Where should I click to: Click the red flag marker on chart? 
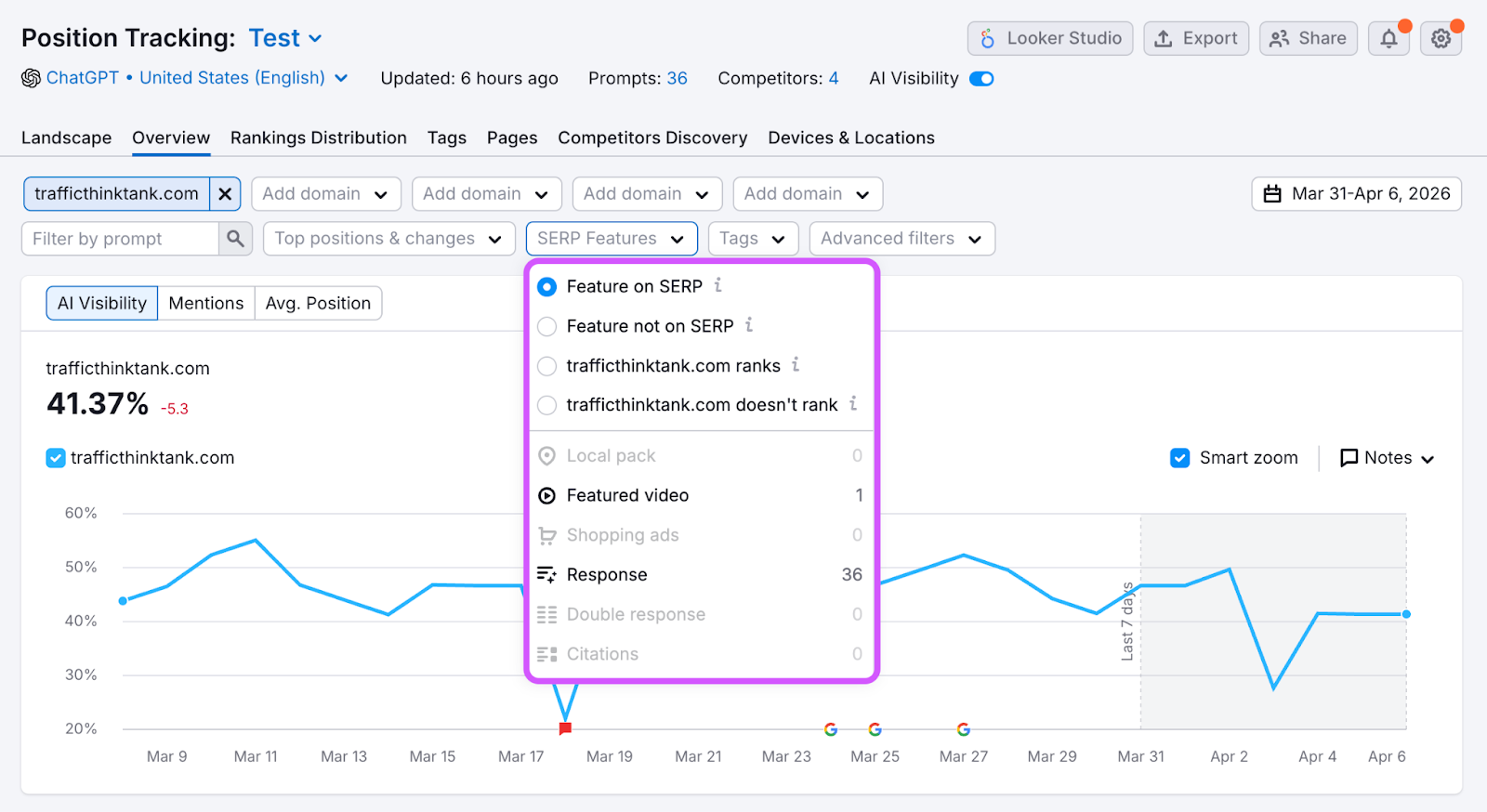[565, 728]
